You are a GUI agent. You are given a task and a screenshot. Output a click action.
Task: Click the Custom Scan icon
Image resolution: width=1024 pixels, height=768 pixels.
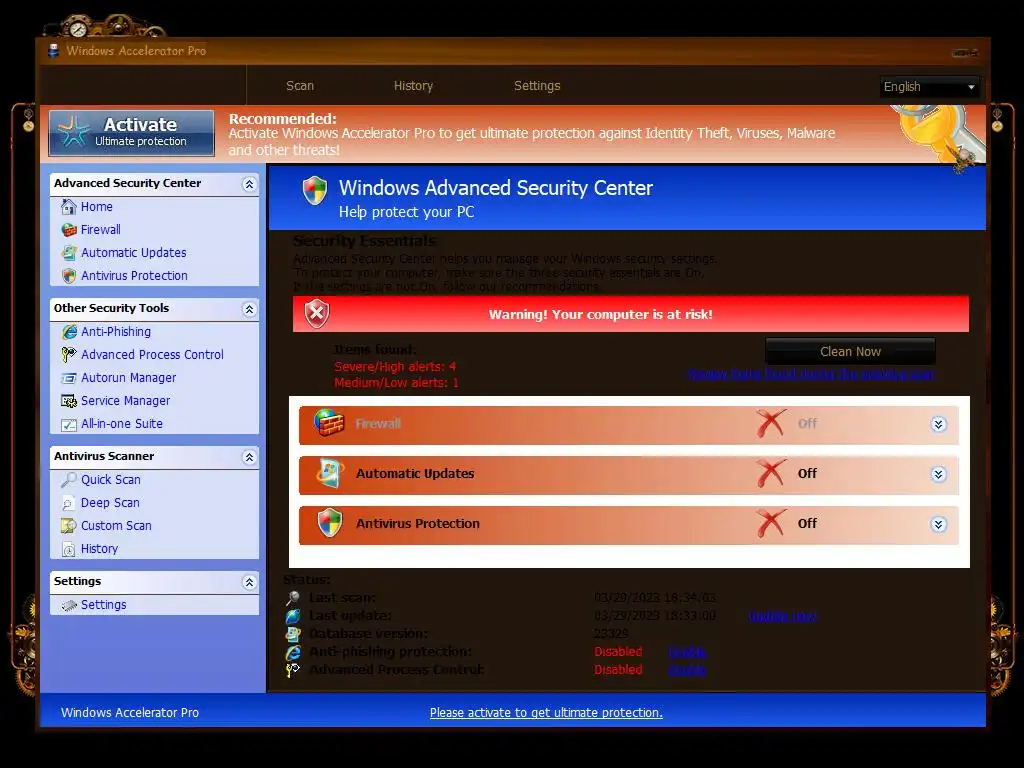click(69, 526)
